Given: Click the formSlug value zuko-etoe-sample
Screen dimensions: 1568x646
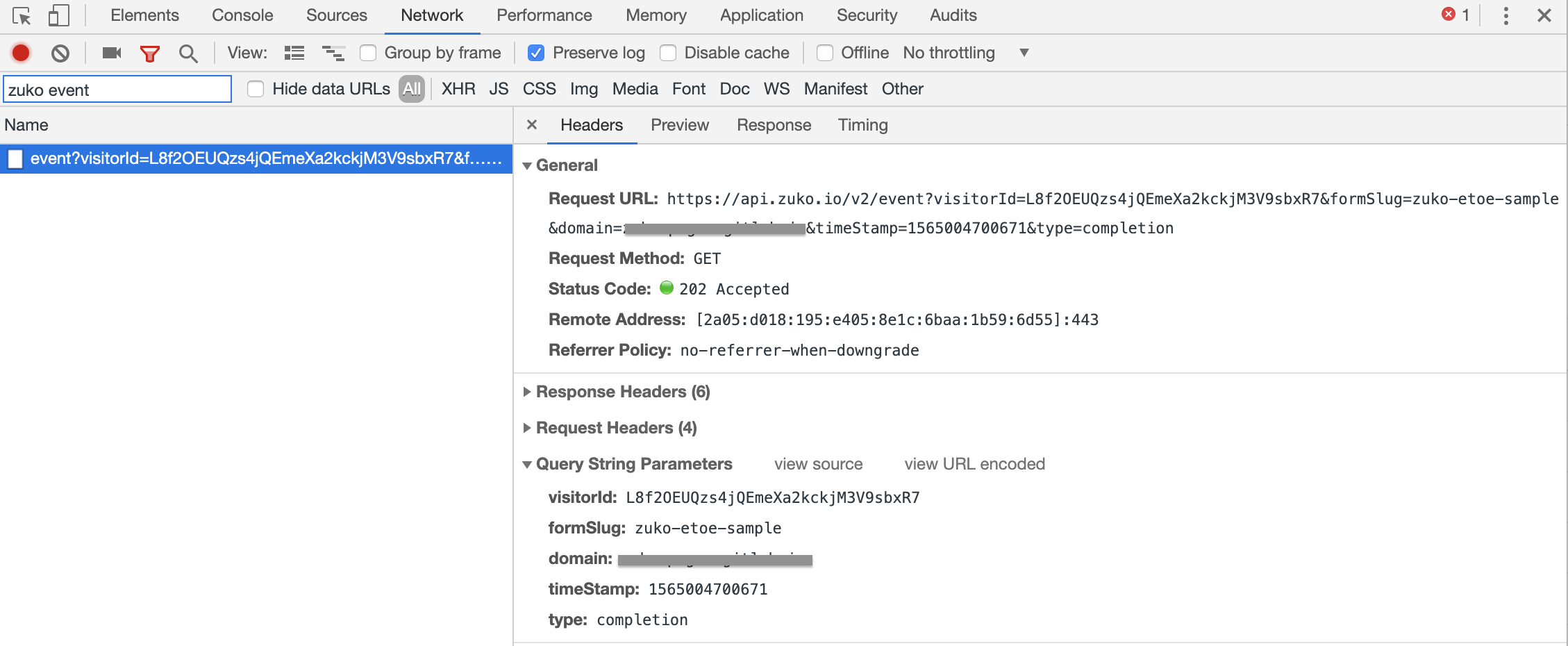Looking at the screenshot, I should 708,528.
